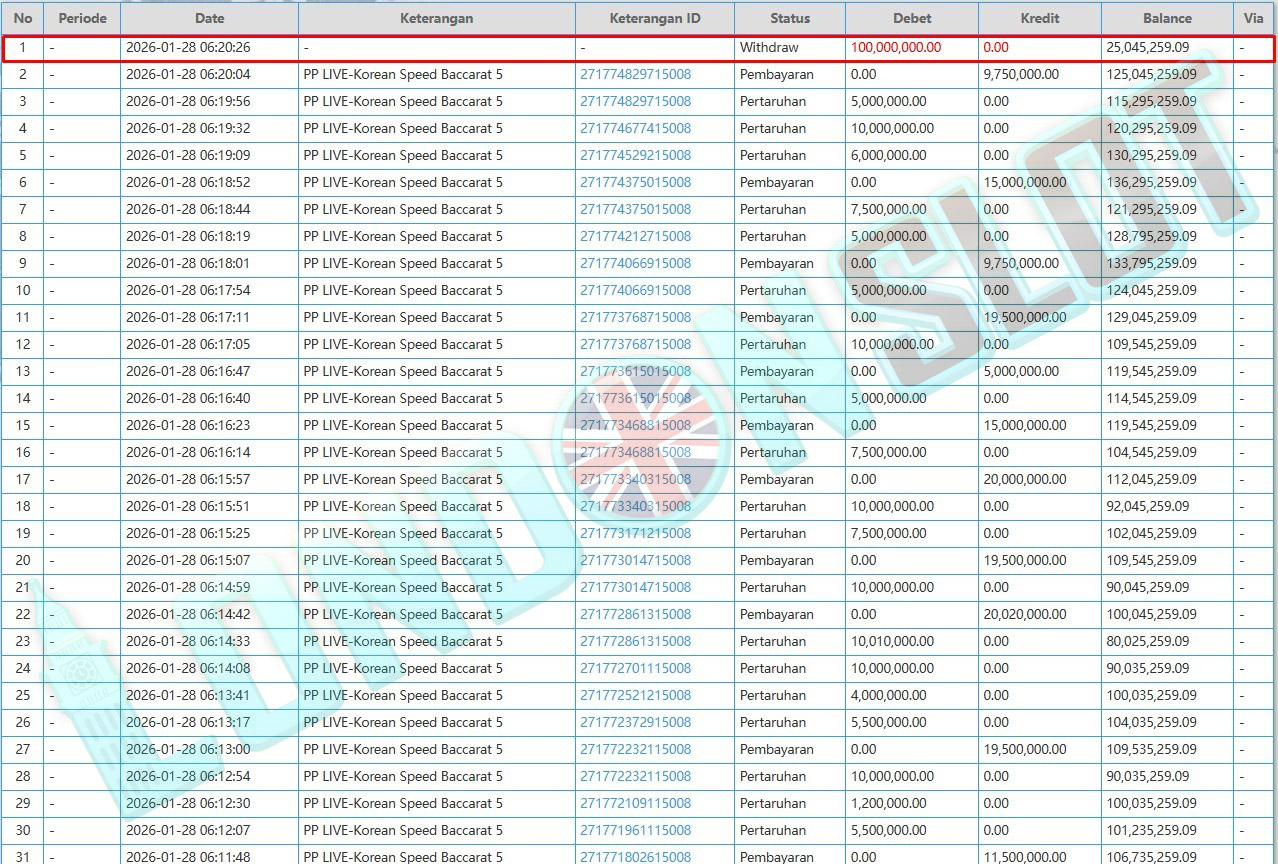Click the Status column header
Image resolution: width=1278 pixels, height=864 pixels.
pyautogui.click(x=790, y=18)
